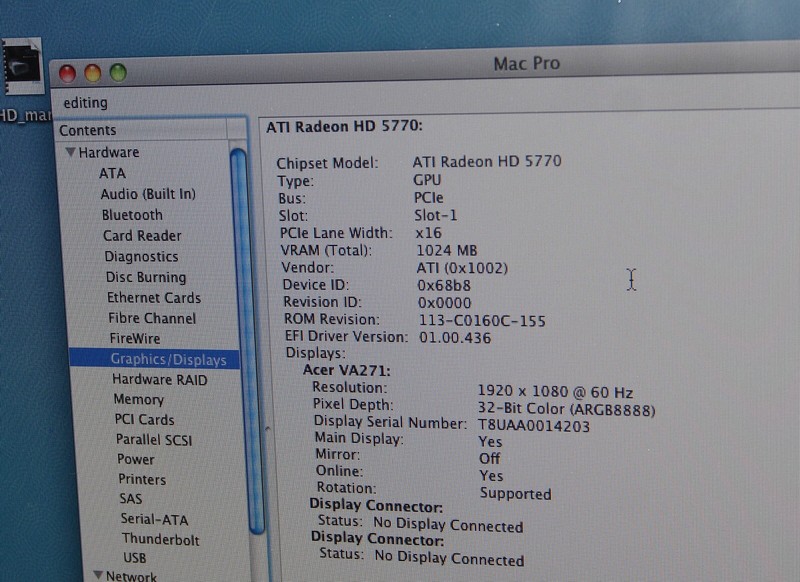
Task: Click the VRAM value 1024 MB
Action: 447,250
